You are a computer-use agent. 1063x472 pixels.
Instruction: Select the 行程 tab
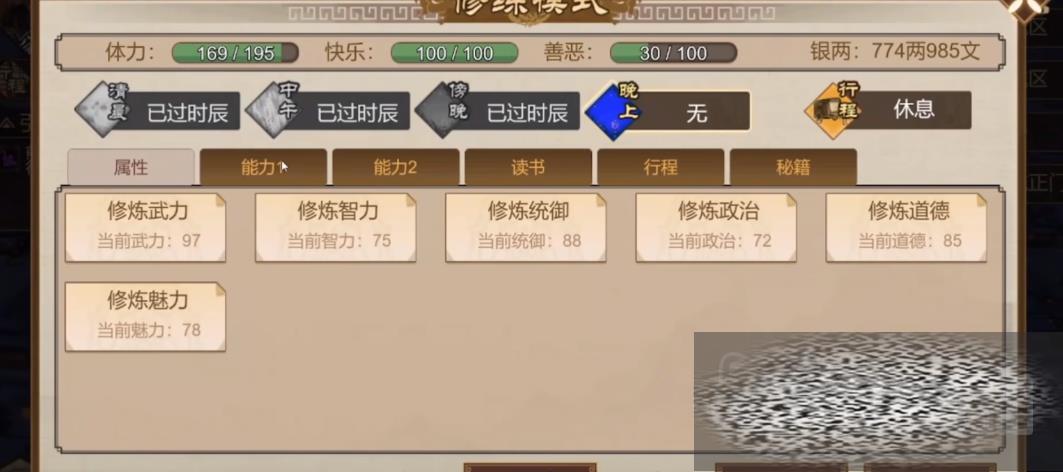[x=660, y=167]
